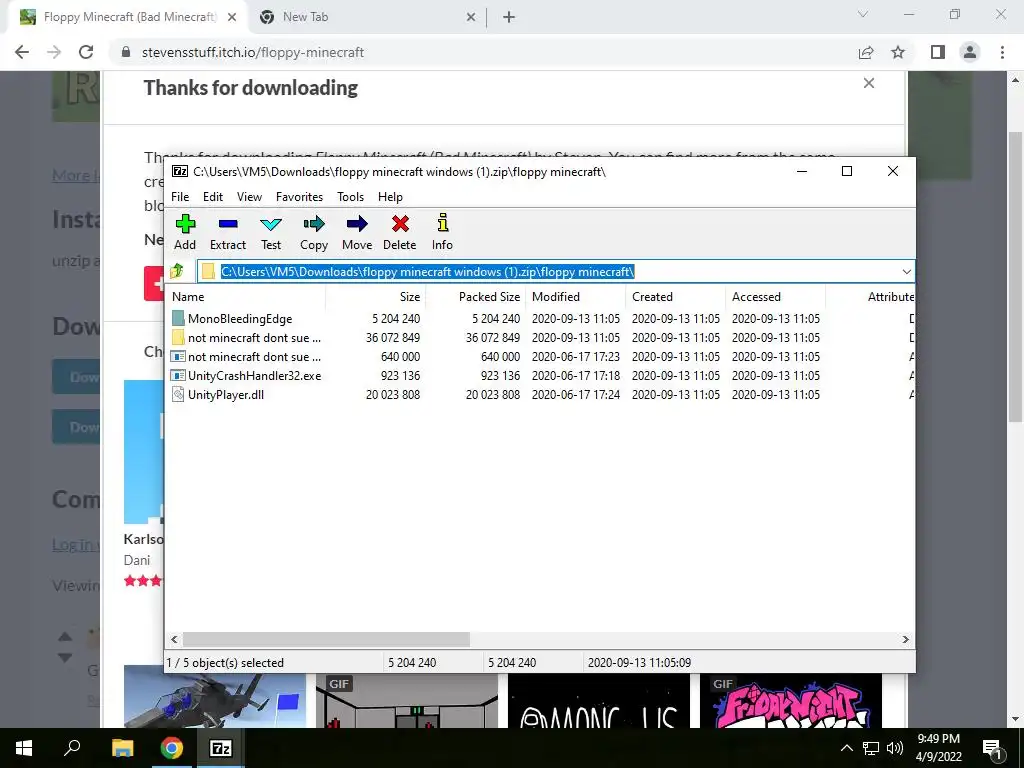The height and width of the screenshot is (768, 1024).
Task: Open the File menu in 7-Zip
Action: click(x=180, y=197)
